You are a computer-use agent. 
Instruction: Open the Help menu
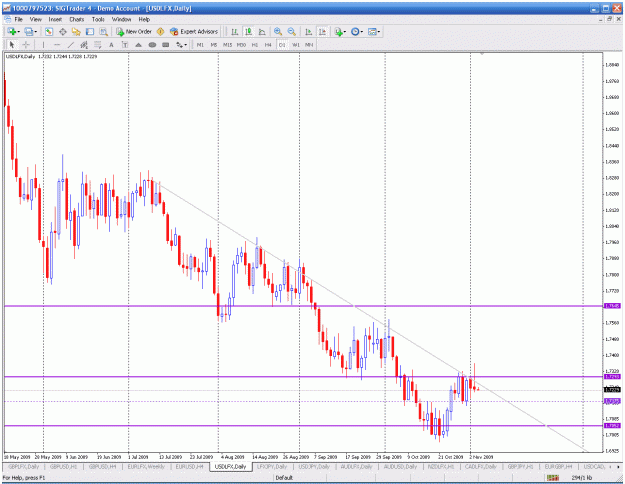[144, 19]
